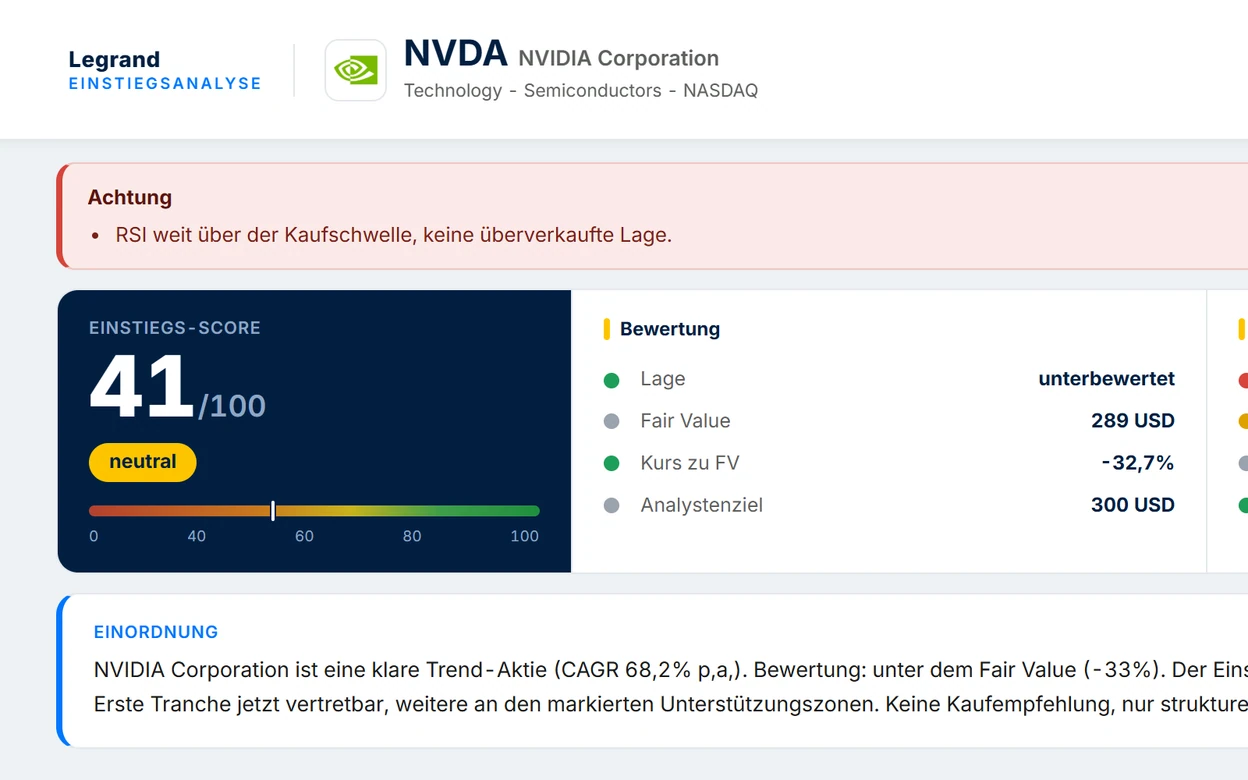Click the gray status dot beside Analystenziel

pyautogui.click(x=612, y=506)
